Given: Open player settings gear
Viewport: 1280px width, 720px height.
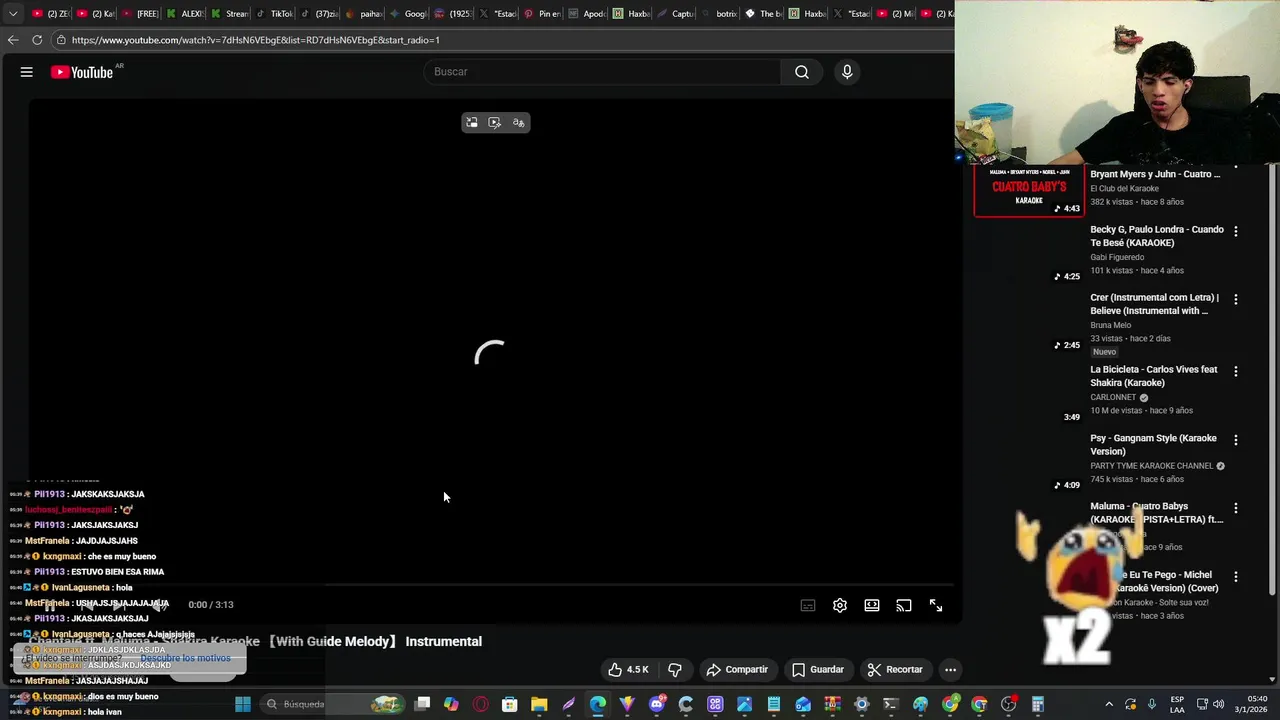Looking at the screenshot, I should coord(840,605).
